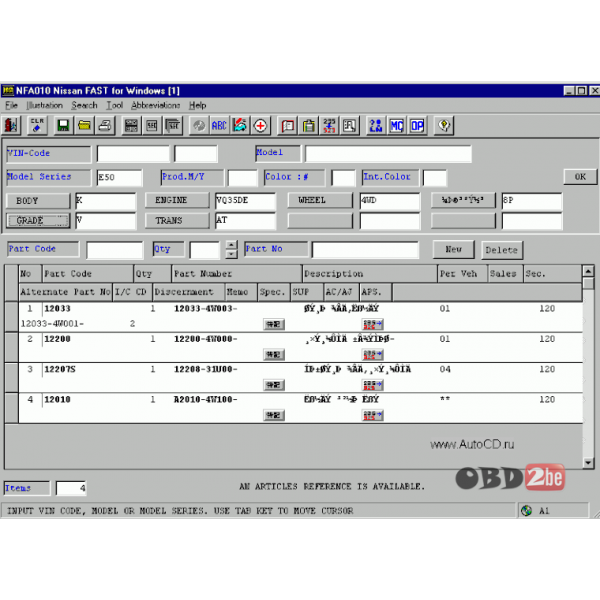Click the question mark person icon
The height and width of the screenshot is (600, 600).
click(x=376, y=125)
